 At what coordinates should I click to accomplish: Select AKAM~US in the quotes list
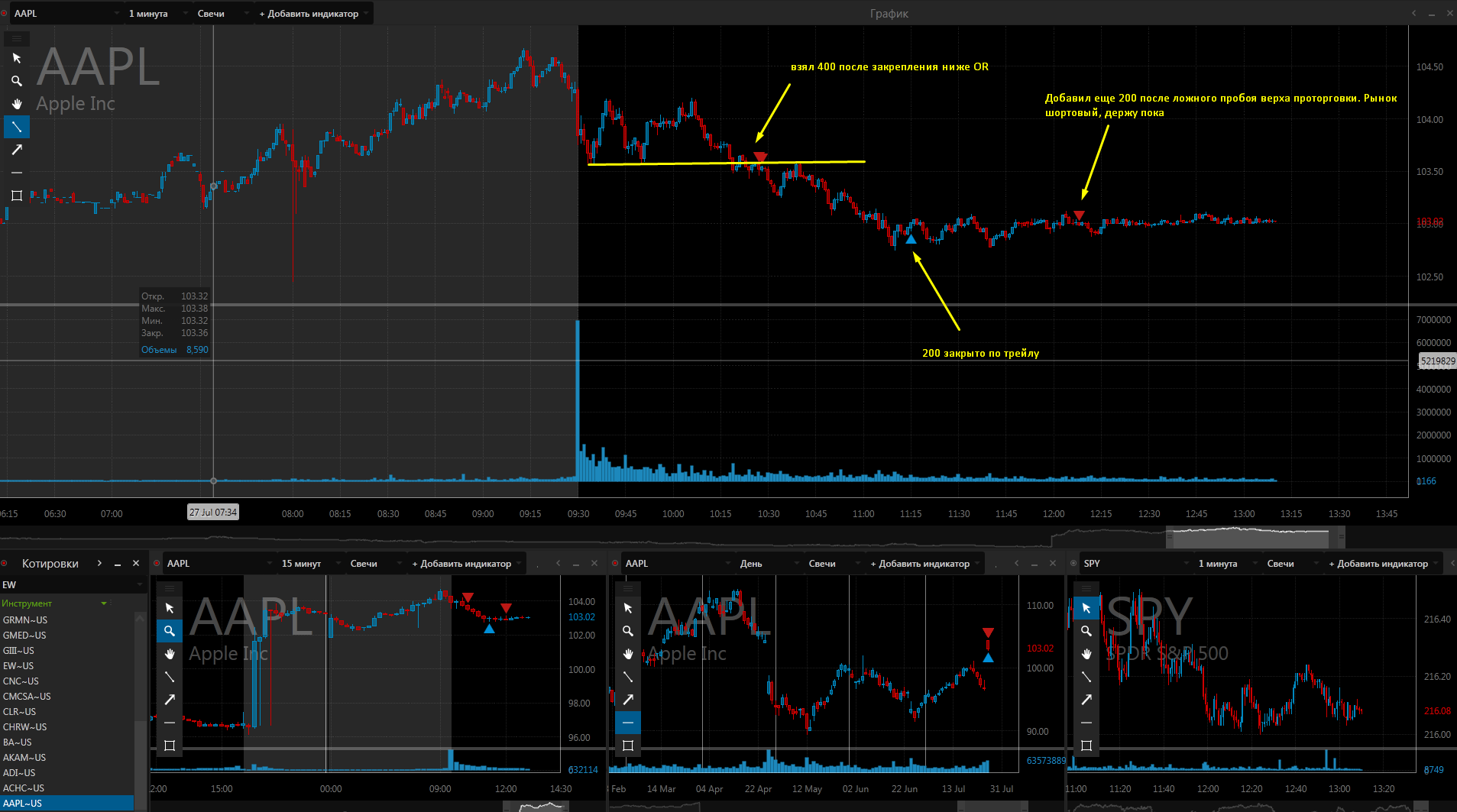point(67,758)
